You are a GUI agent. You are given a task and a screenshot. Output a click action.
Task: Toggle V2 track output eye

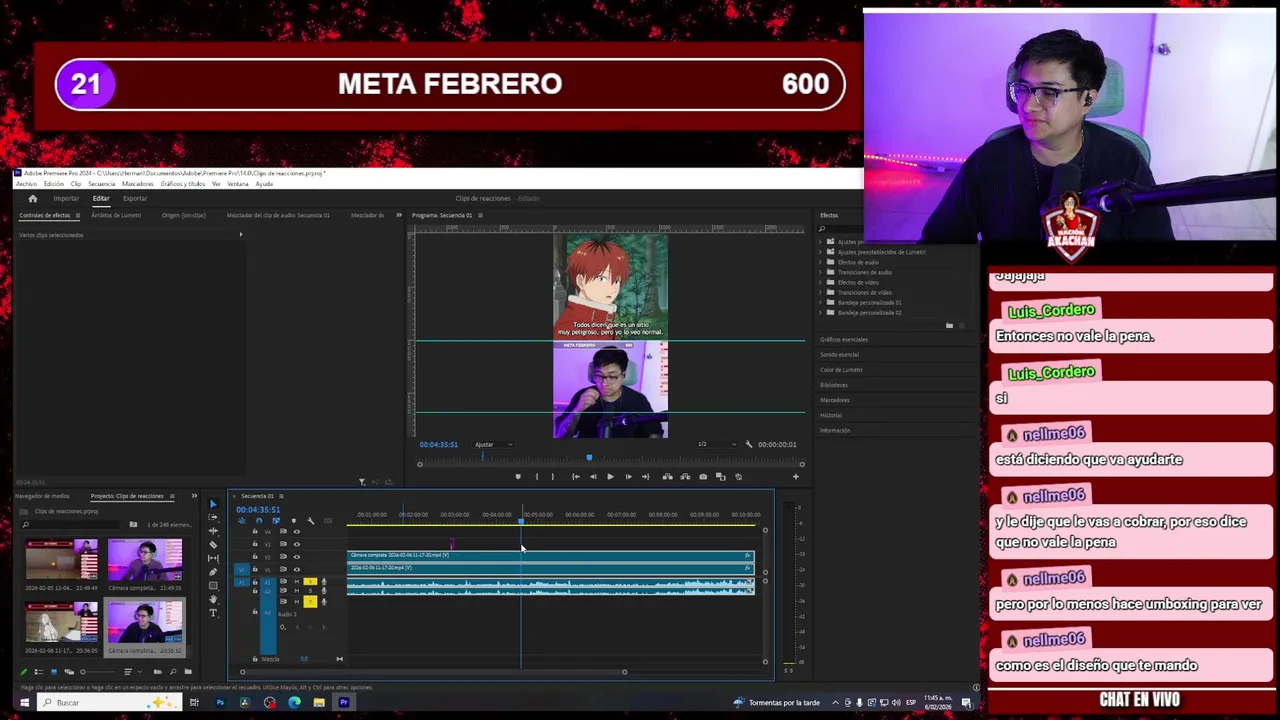(x=297, y=557)
